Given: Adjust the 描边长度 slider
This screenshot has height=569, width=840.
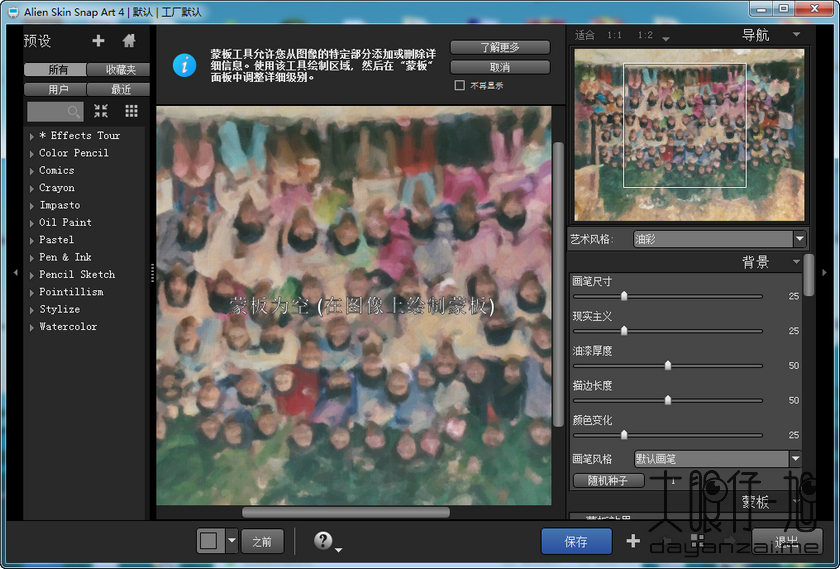Looking at the screenshot, I should point(668,400).
